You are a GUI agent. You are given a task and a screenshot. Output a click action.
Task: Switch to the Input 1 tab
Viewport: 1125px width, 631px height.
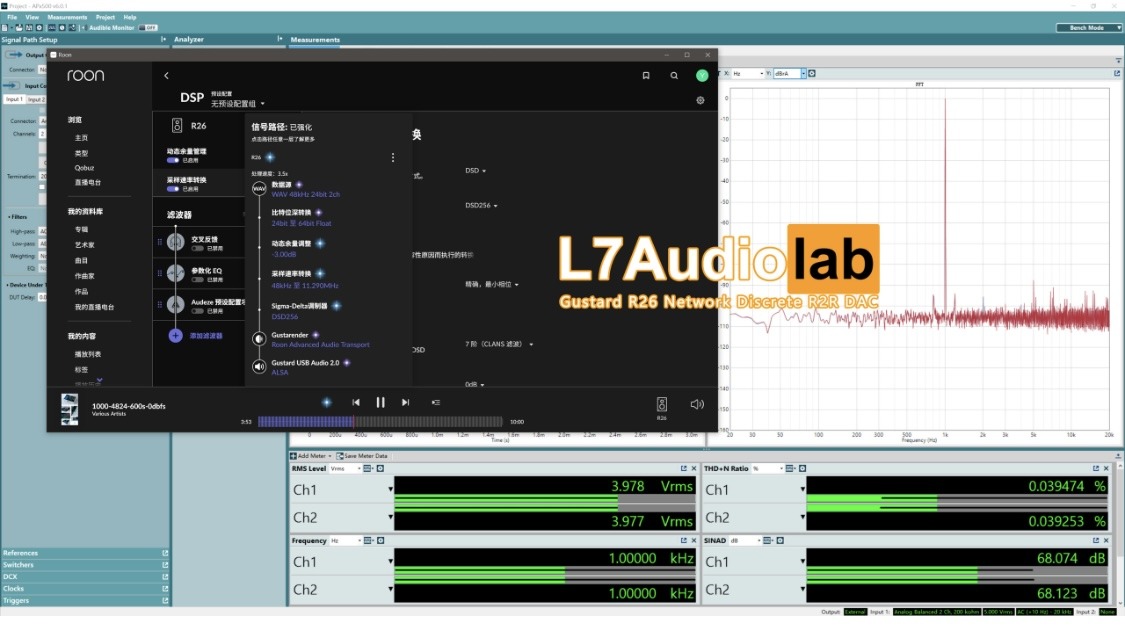point(14,99)
